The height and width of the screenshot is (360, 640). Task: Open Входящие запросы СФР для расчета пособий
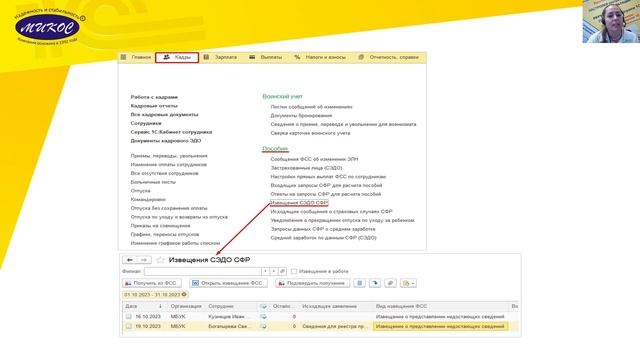tap(326, 185)
